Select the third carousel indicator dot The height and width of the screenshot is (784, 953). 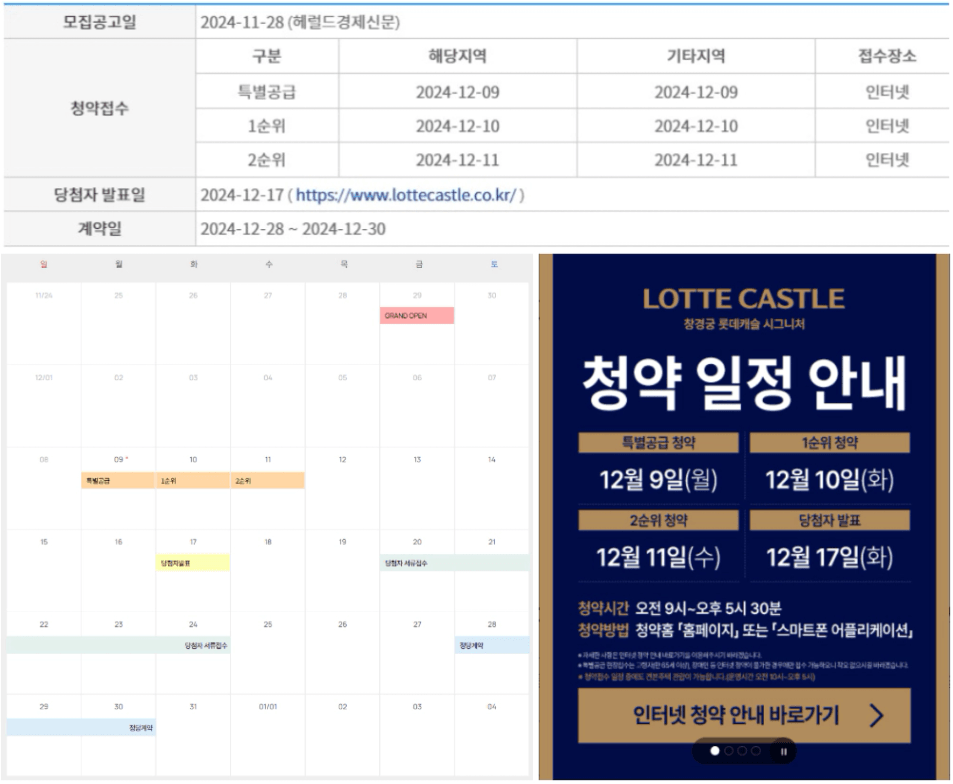742,751
